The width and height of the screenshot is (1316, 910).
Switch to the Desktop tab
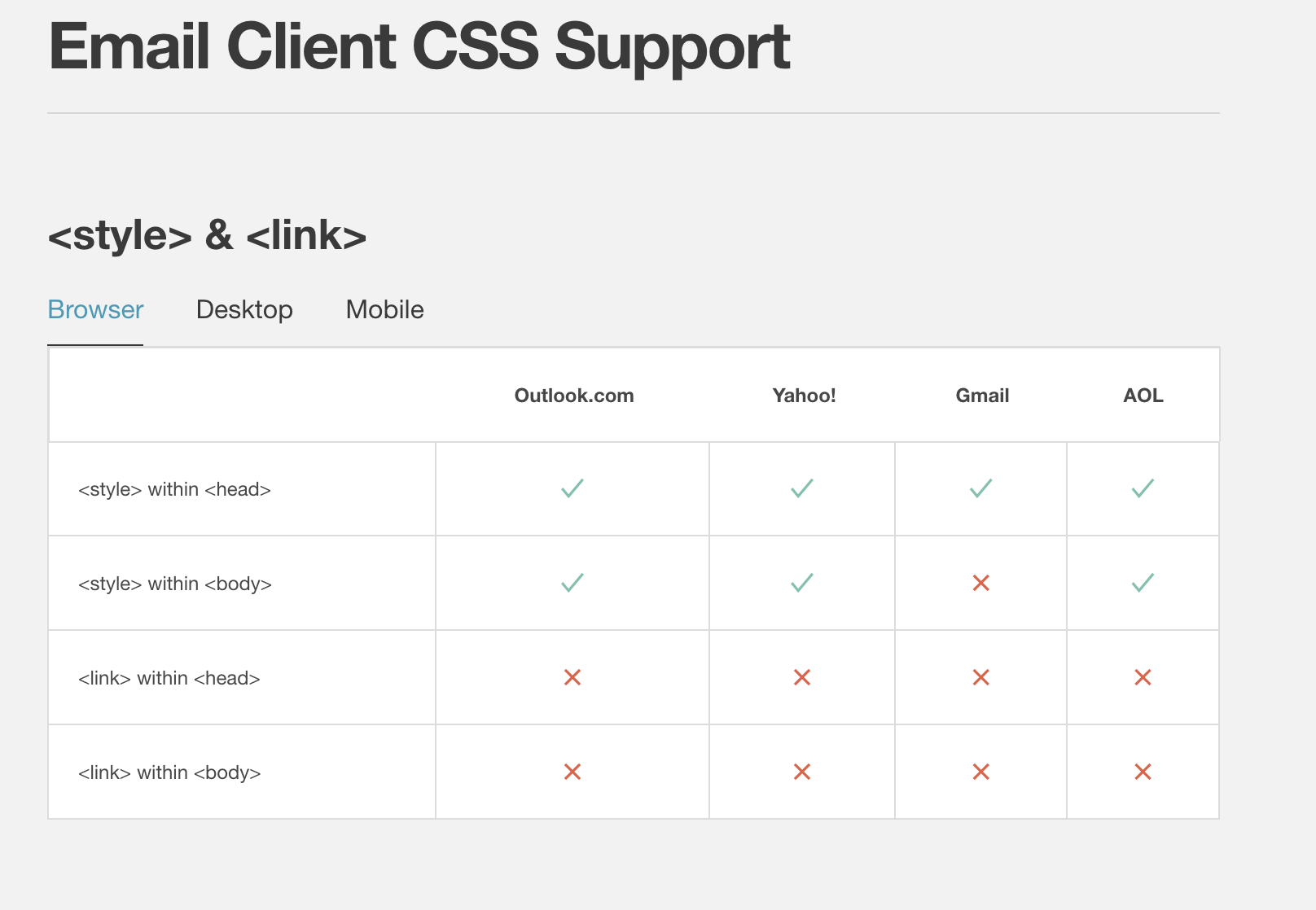point(244,310)
